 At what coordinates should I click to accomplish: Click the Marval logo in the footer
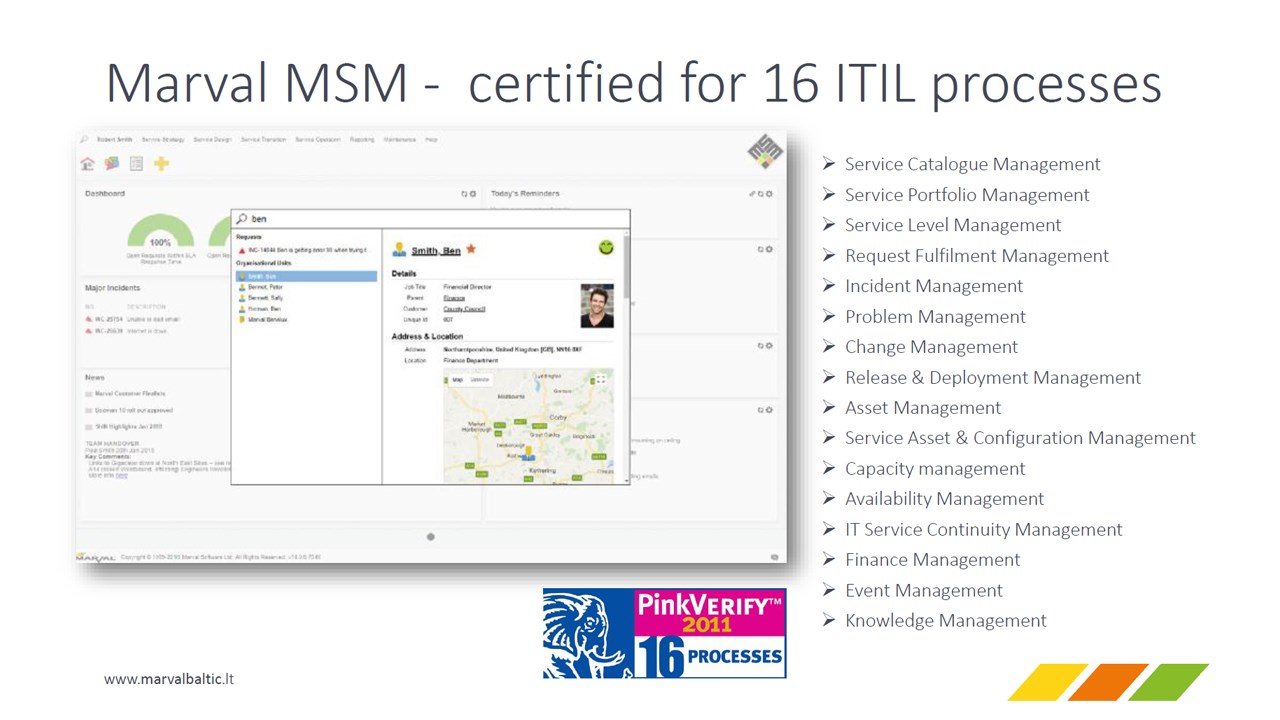pos(95,557)
